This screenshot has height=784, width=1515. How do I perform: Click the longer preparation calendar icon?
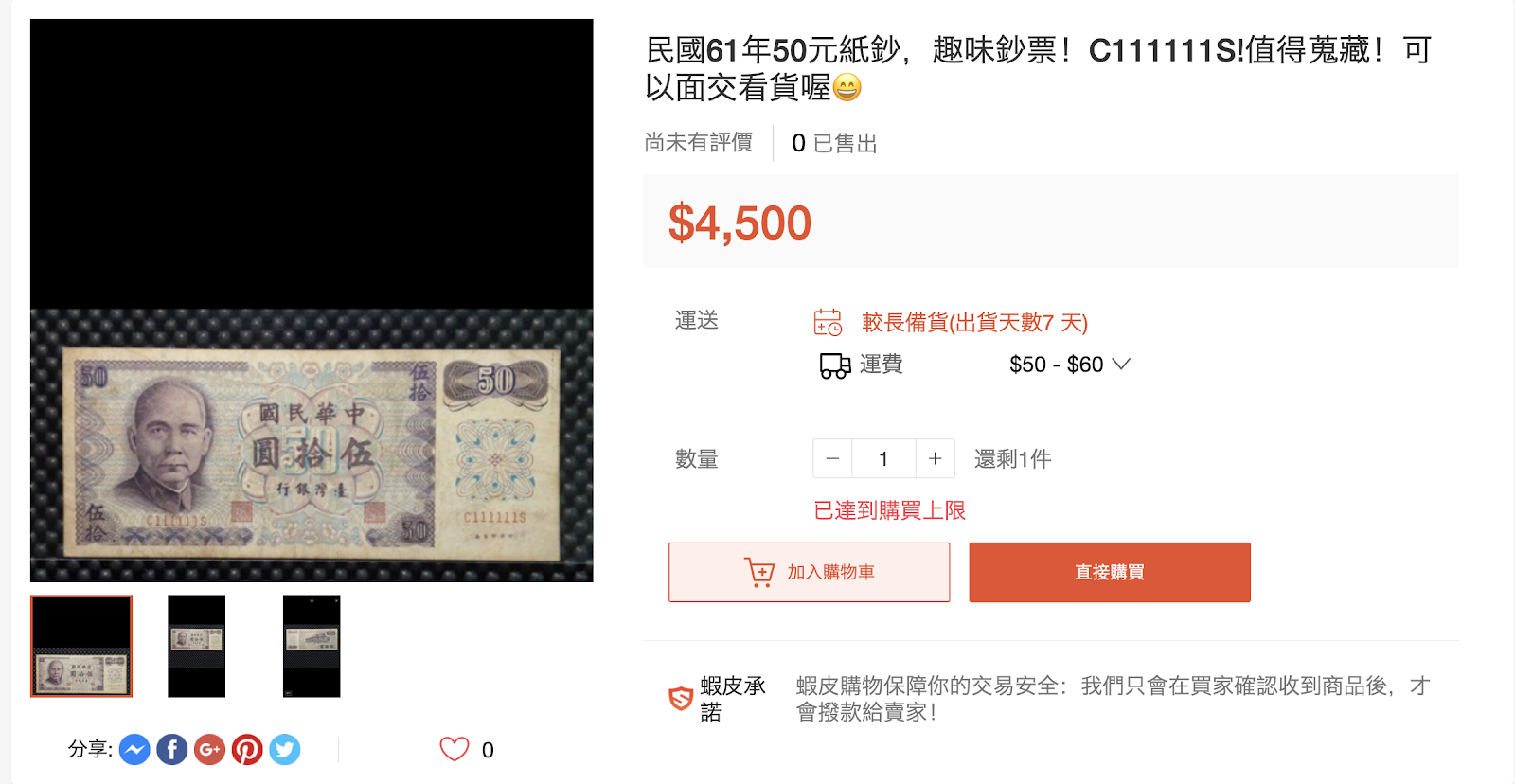point(828,323)
